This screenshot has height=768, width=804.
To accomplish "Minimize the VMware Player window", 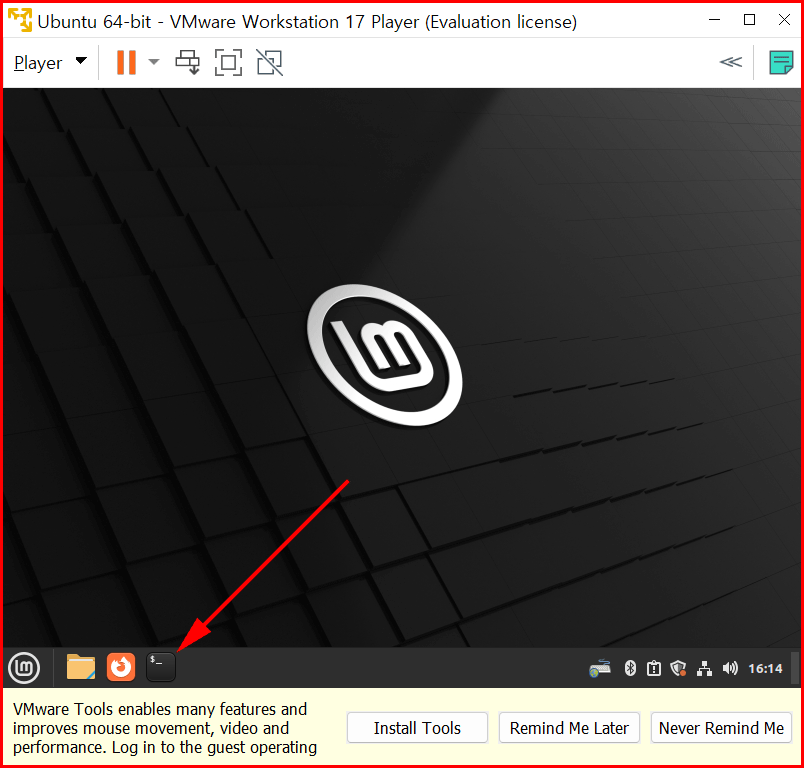I will pyautogui.click(x=714, y=20).
